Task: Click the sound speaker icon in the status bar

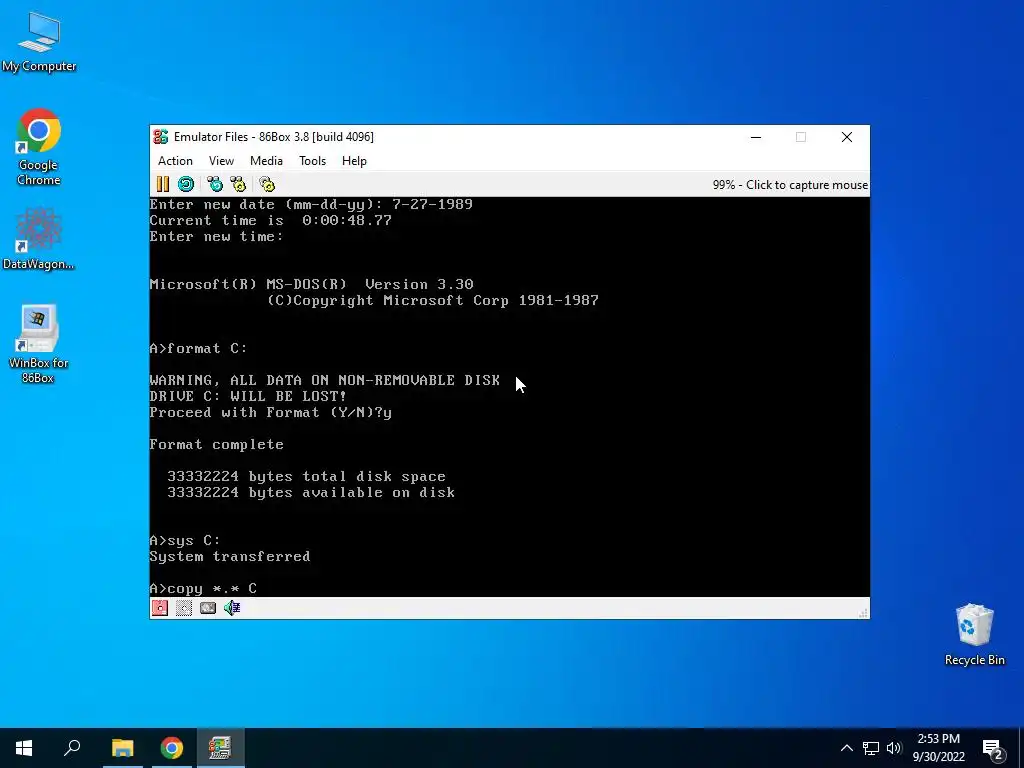Action: point(232,608)
